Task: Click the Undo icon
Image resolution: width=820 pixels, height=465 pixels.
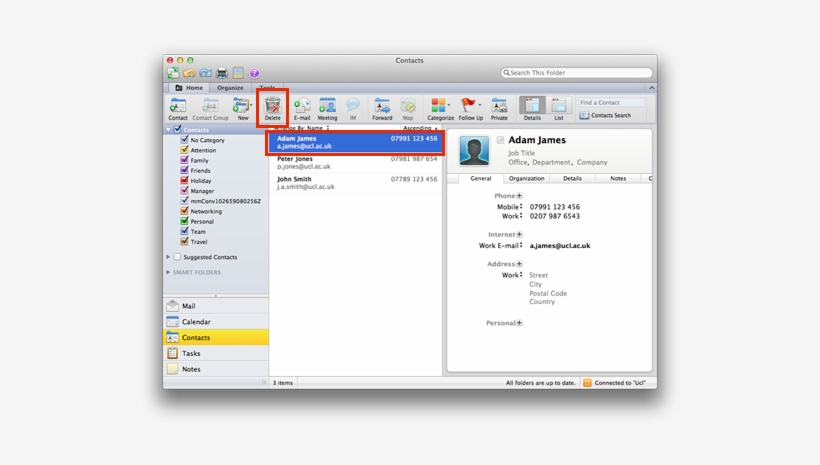Action: click(x=189, y=73)
